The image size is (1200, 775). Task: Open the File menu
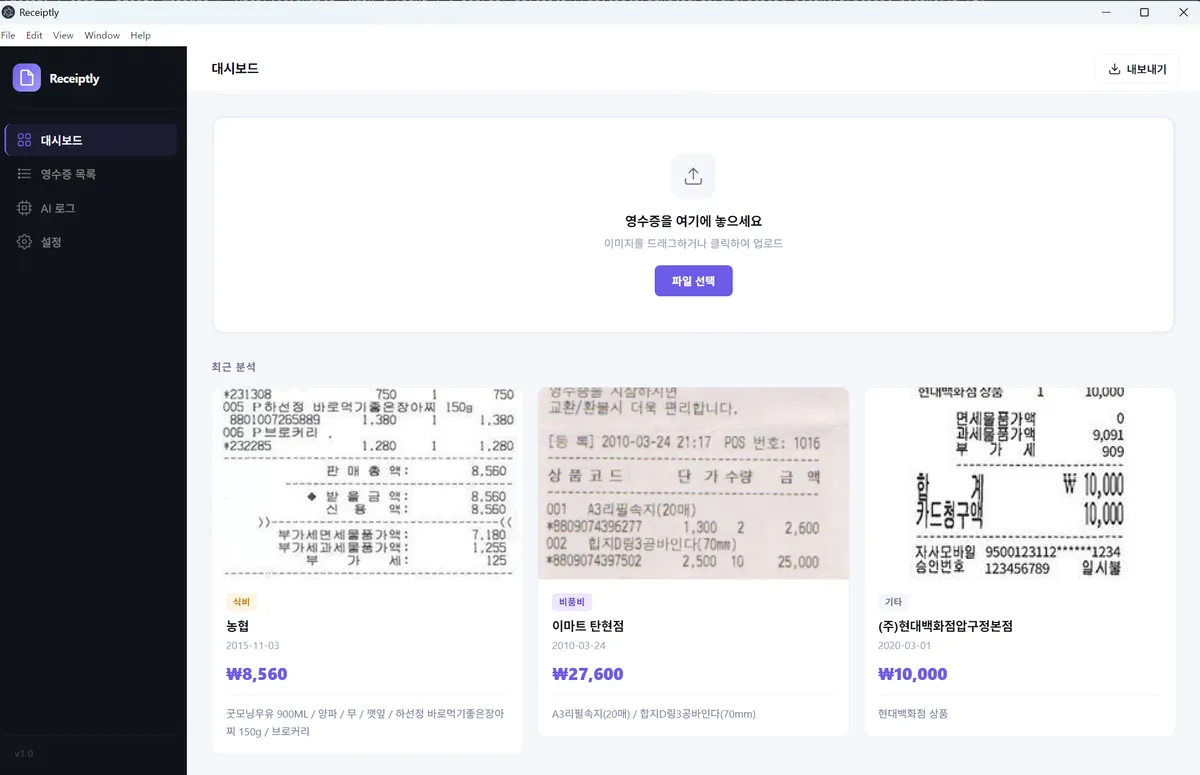tap(9, 34)
